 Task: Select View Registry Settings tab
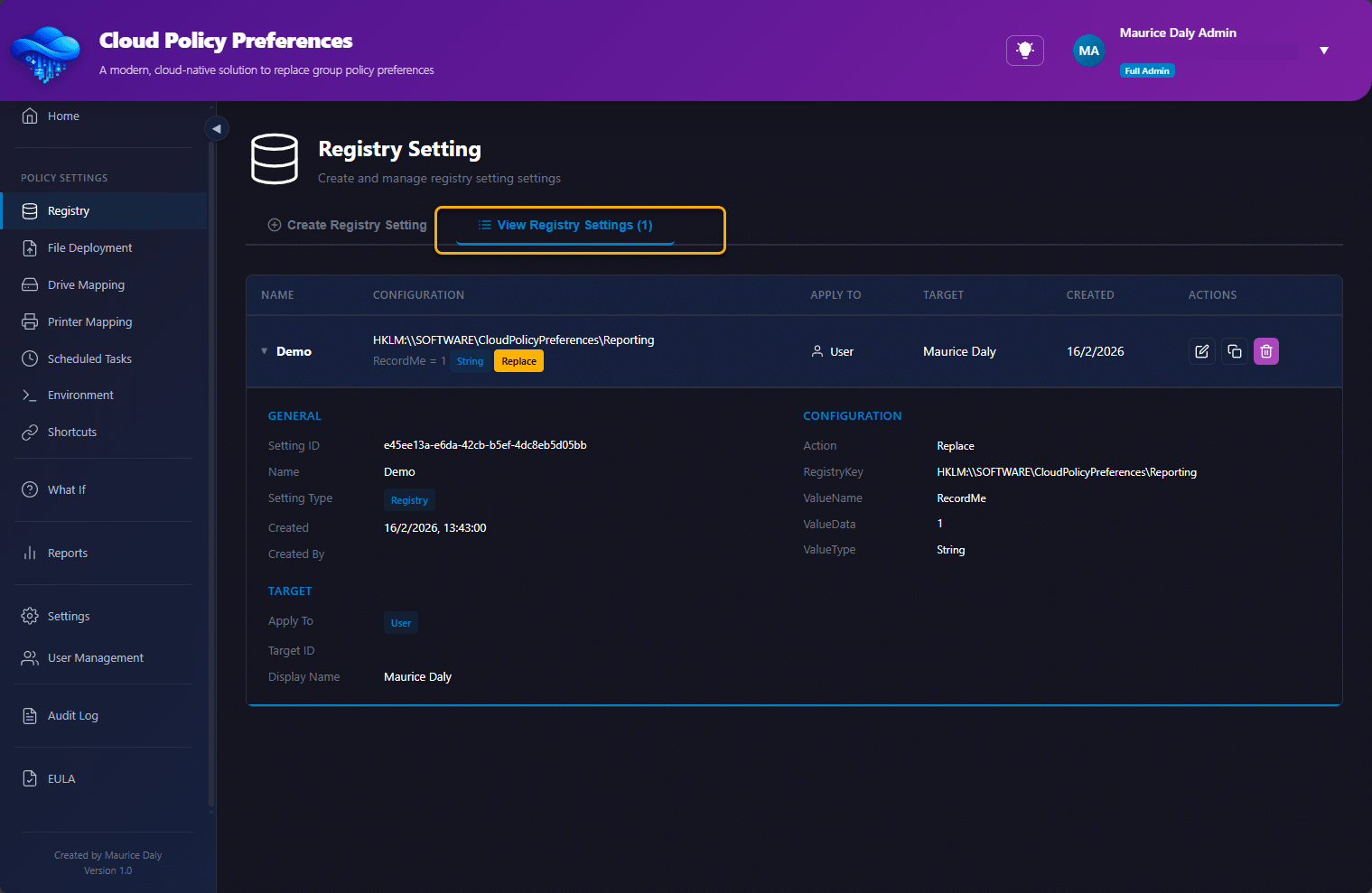(x=565, y=225)
